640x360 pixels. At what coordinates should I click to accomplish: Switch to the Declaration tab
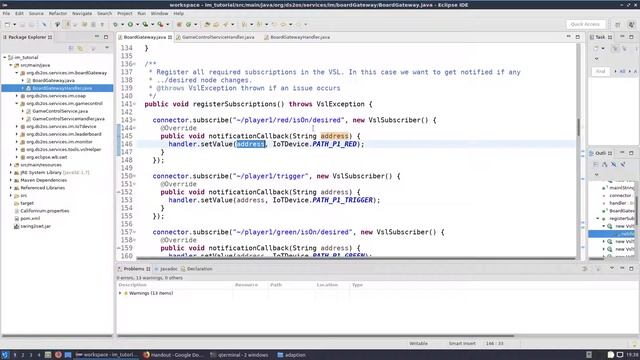(197, 269)
